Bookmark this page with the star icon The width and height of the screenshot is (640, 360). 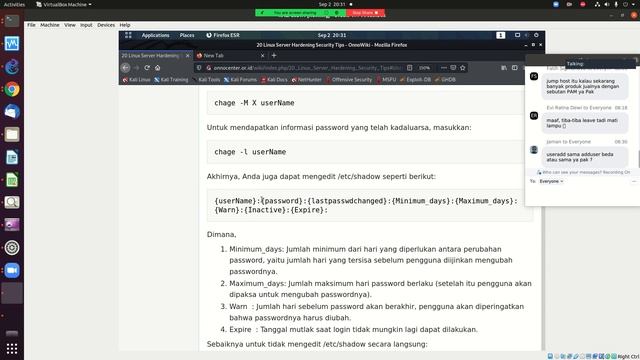tap(462, 68)
